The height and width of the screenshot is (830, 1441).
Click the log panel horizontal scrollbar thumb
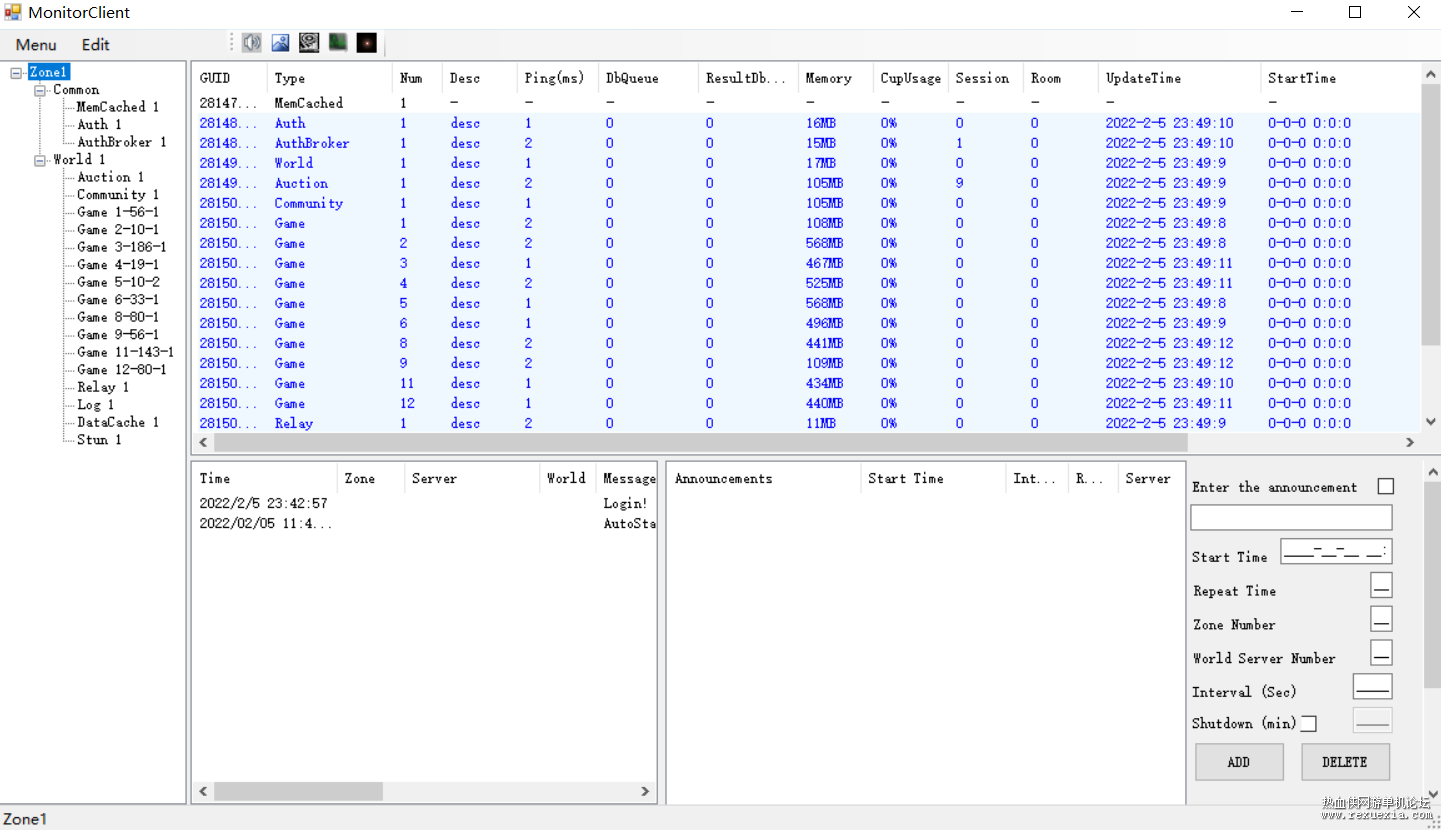[x=298, y=791]
